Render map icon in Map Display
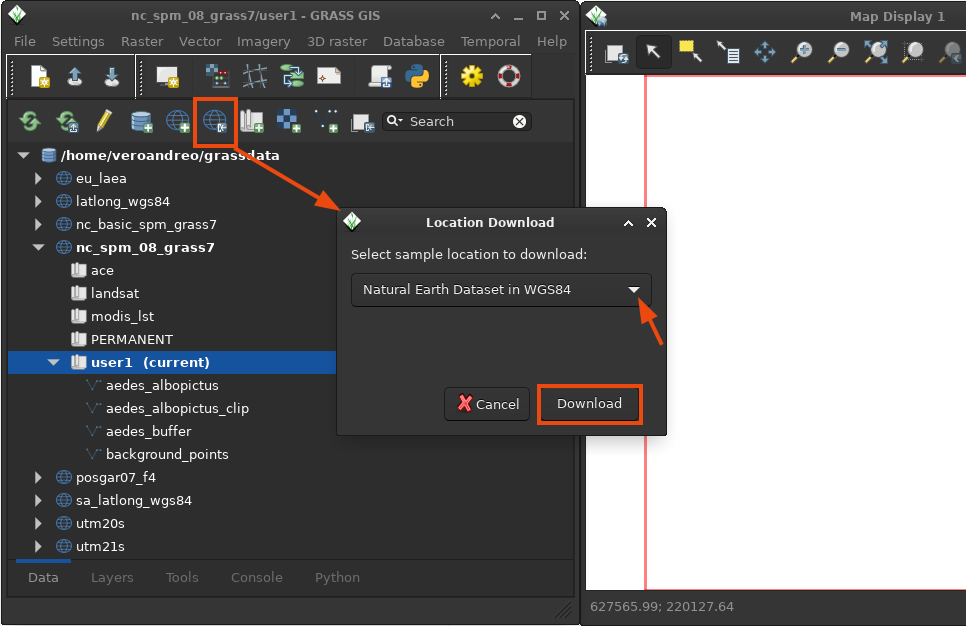The height and width of the screenshot is (626, 966). [x=617, y=54]
